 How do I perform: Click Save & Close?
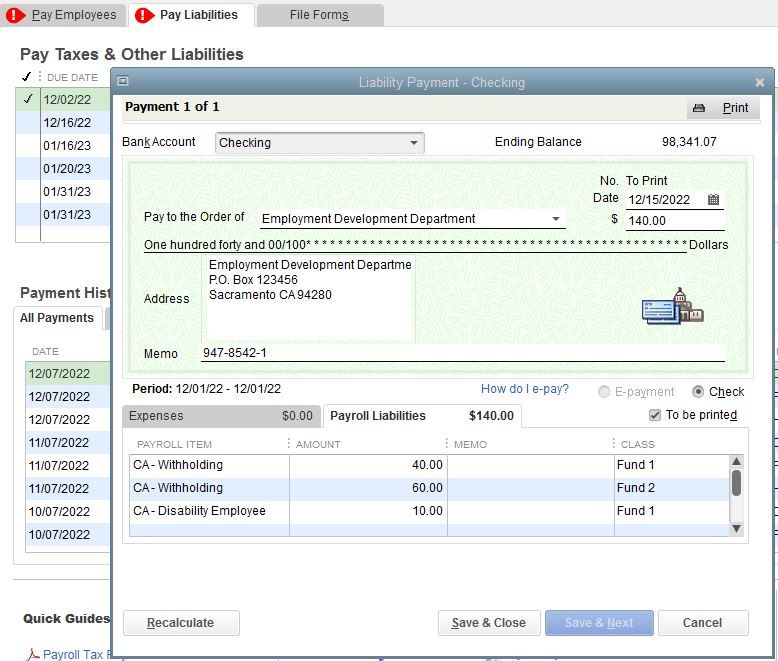(489, 623)
